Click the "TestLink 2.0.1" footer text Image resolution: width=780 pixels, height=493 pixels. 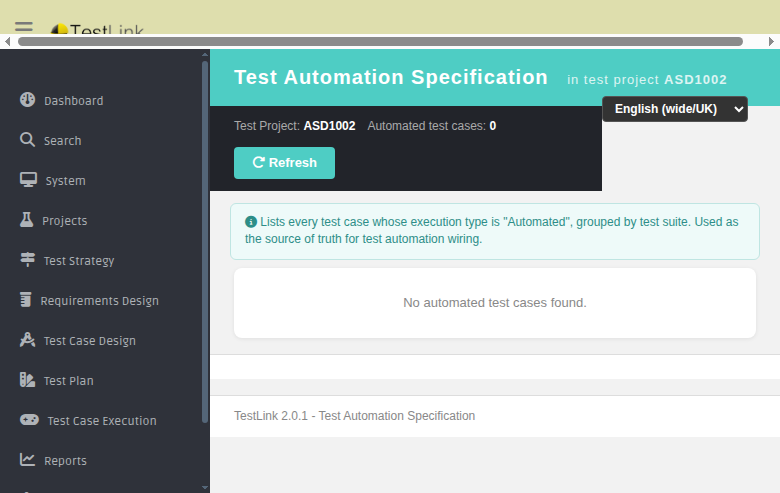355,415
